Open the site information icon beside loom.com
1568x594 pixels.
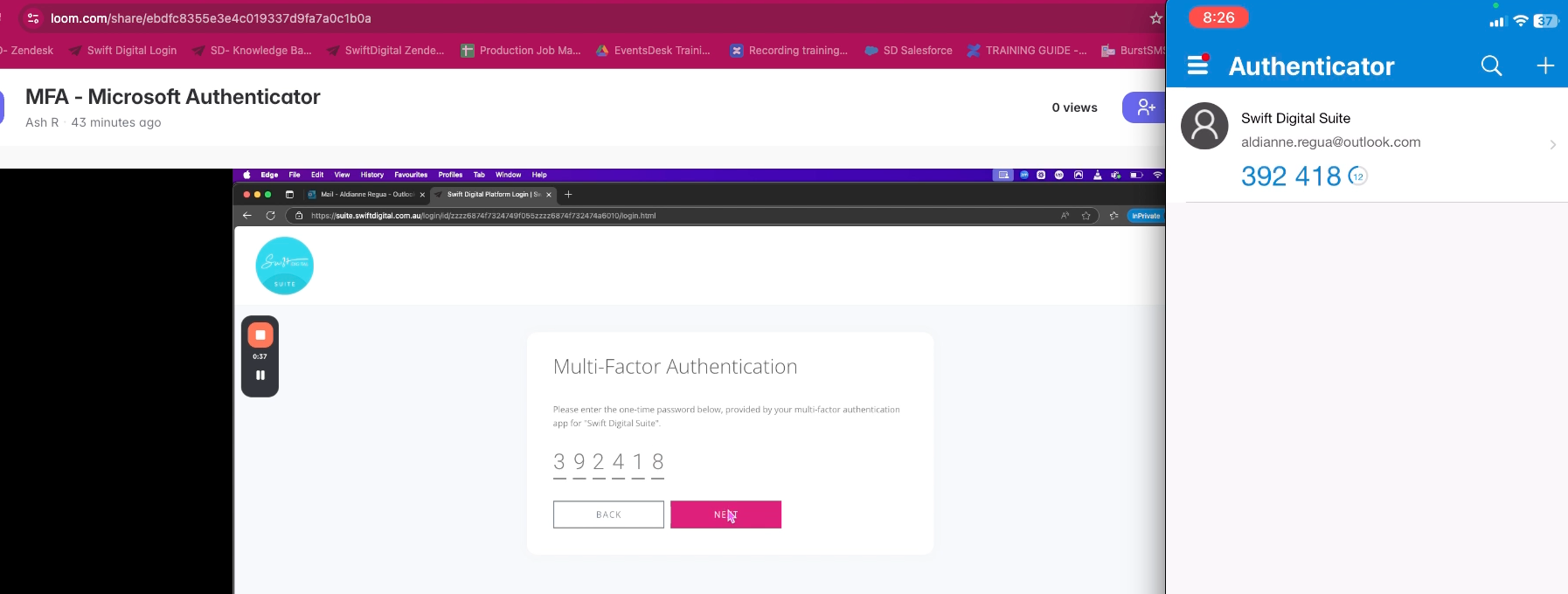(x=33, y=18)
